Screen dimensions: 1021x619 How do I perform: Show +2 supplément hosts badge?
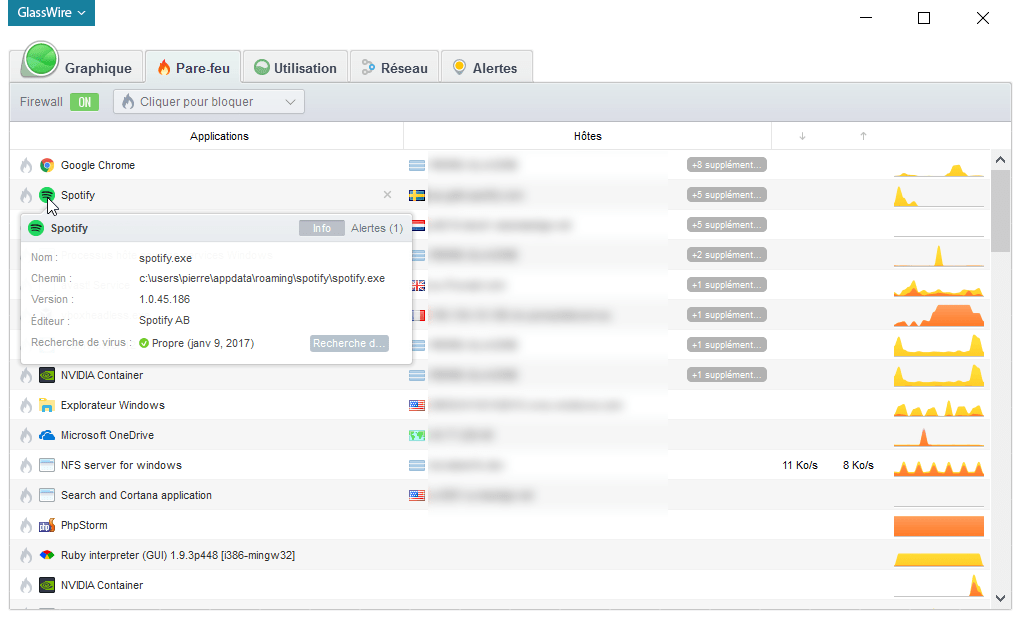[x=727, y=254]
